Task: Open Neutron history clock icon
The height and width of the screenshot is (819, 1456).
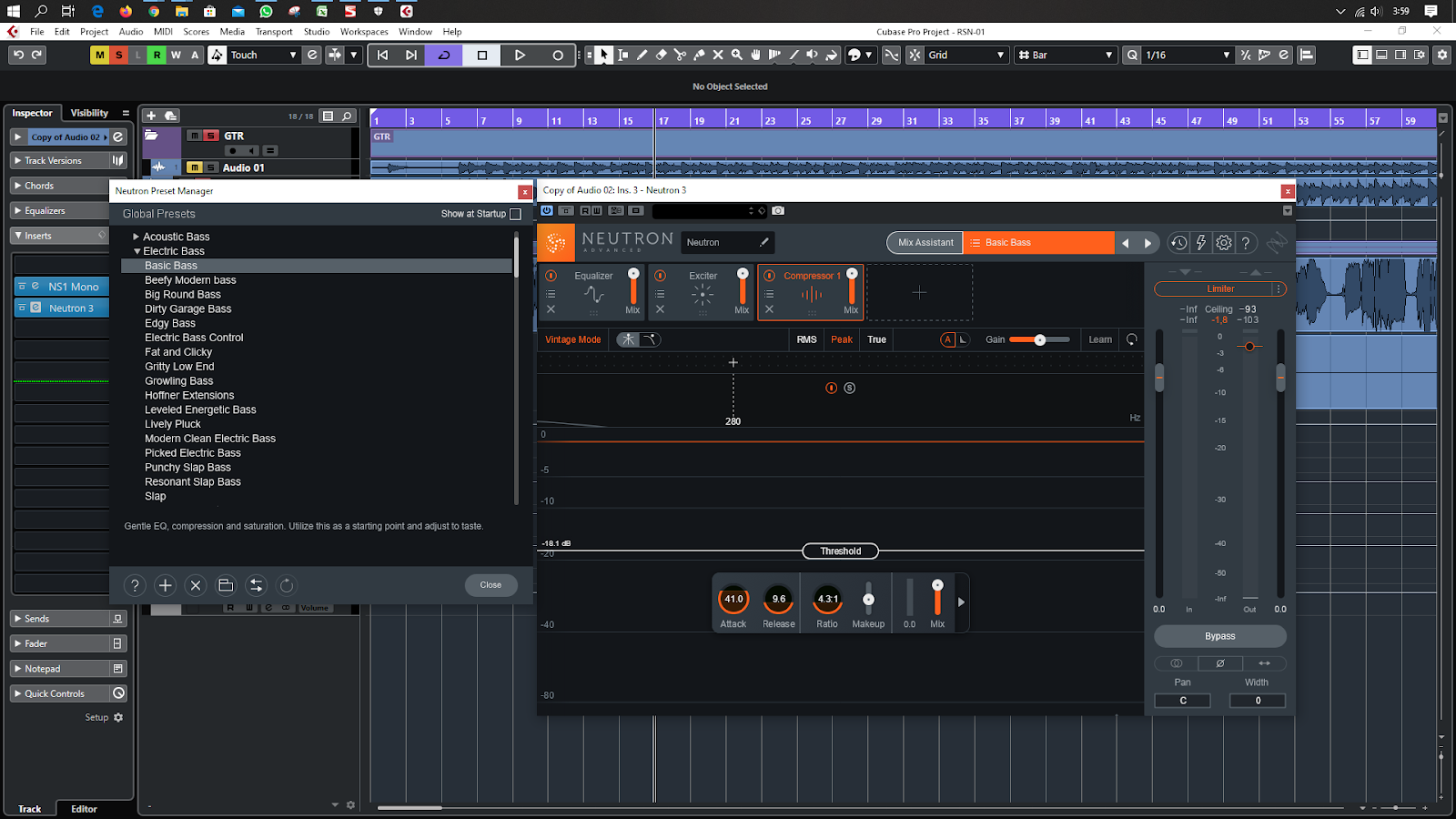Action: (1178, 243)
